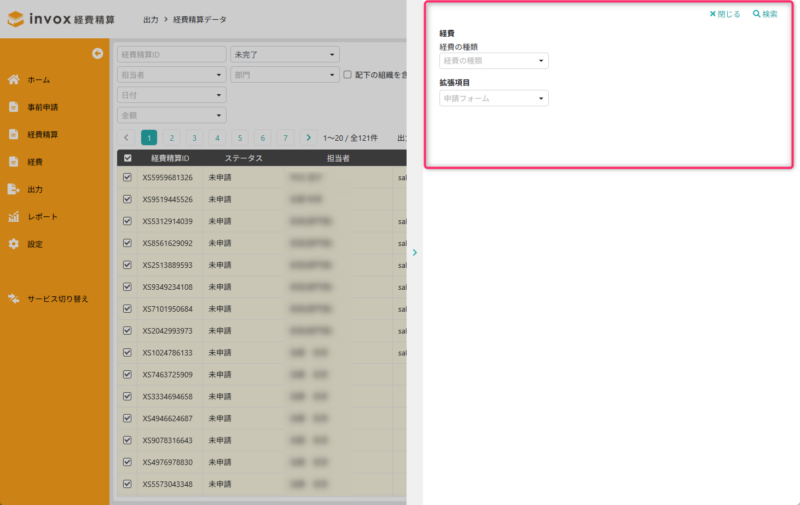Click ID text XS4946624687
The height and width of the screenshot is (505, 800).
168,418
